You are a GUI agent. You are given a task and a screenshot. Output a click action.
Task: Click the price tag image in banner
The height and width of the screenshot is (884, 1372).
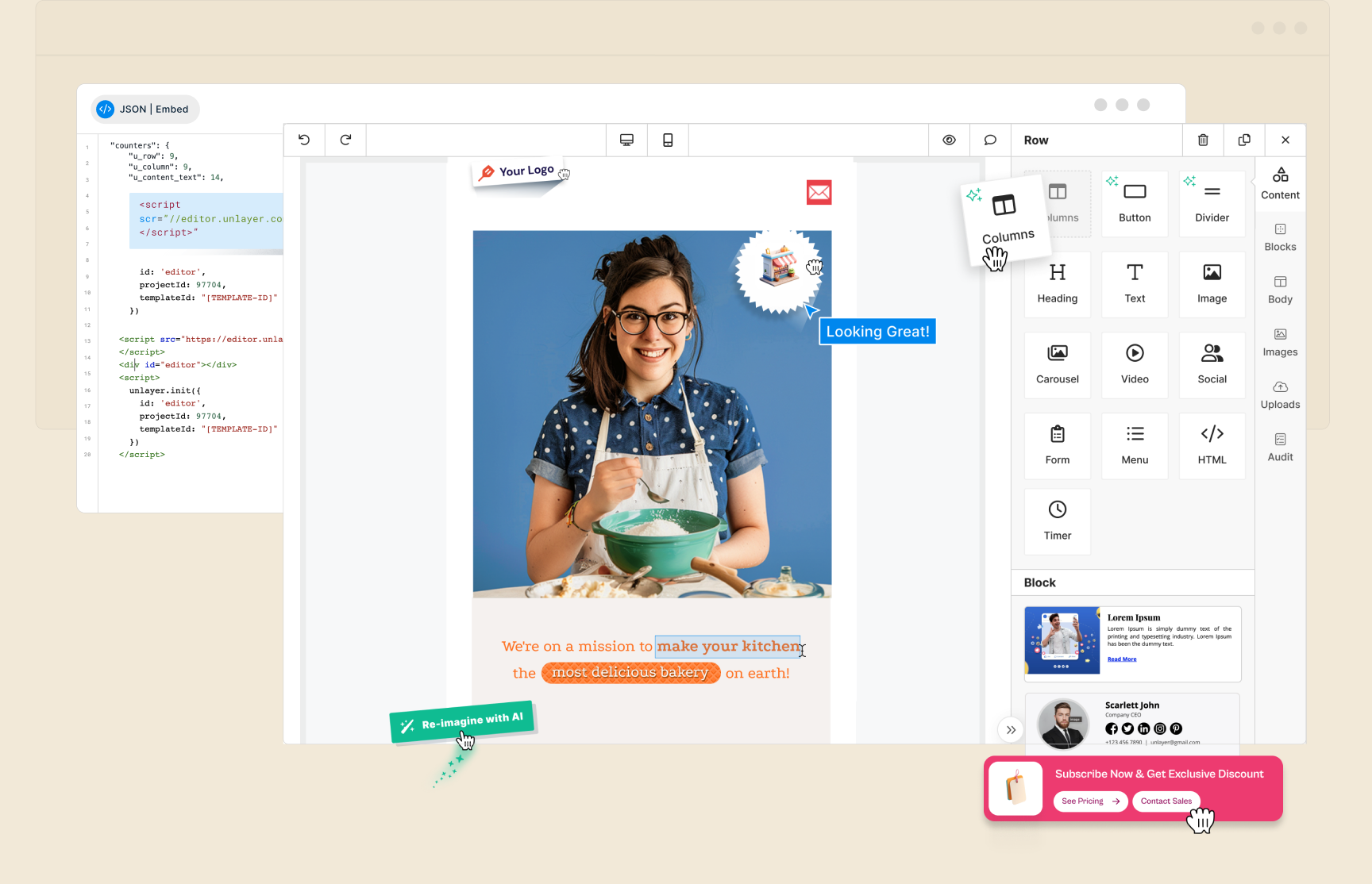[x=1016, y=789]
